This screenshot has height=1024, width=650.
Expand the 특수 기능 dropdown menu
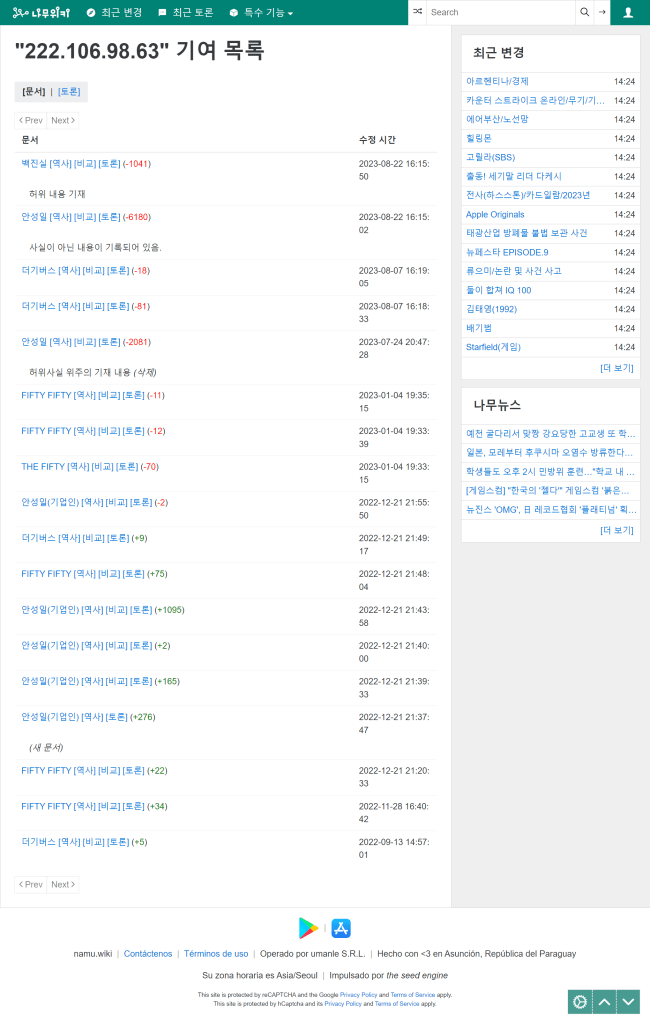261,12
